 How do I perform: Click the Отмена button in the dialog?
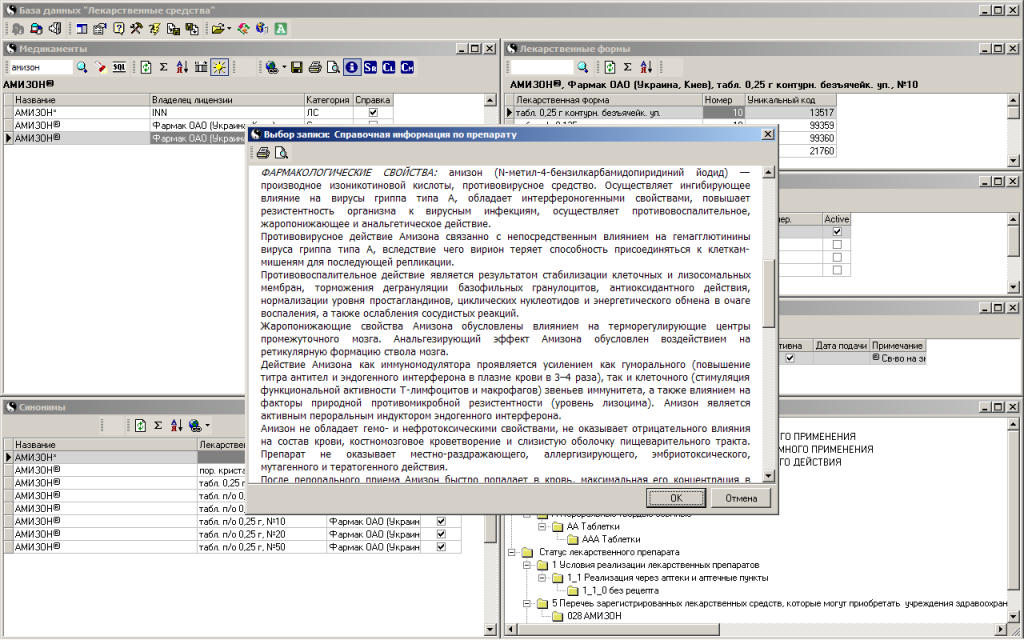741,498
